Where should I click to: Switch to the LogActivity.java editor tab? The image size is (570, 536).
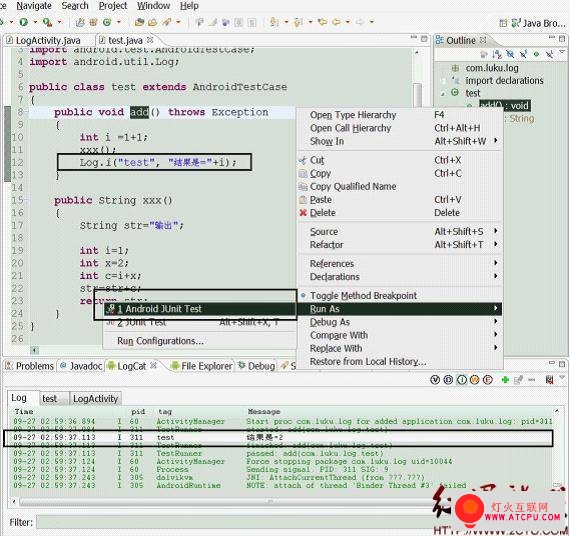pyautogui.click(x=48, y=40)
